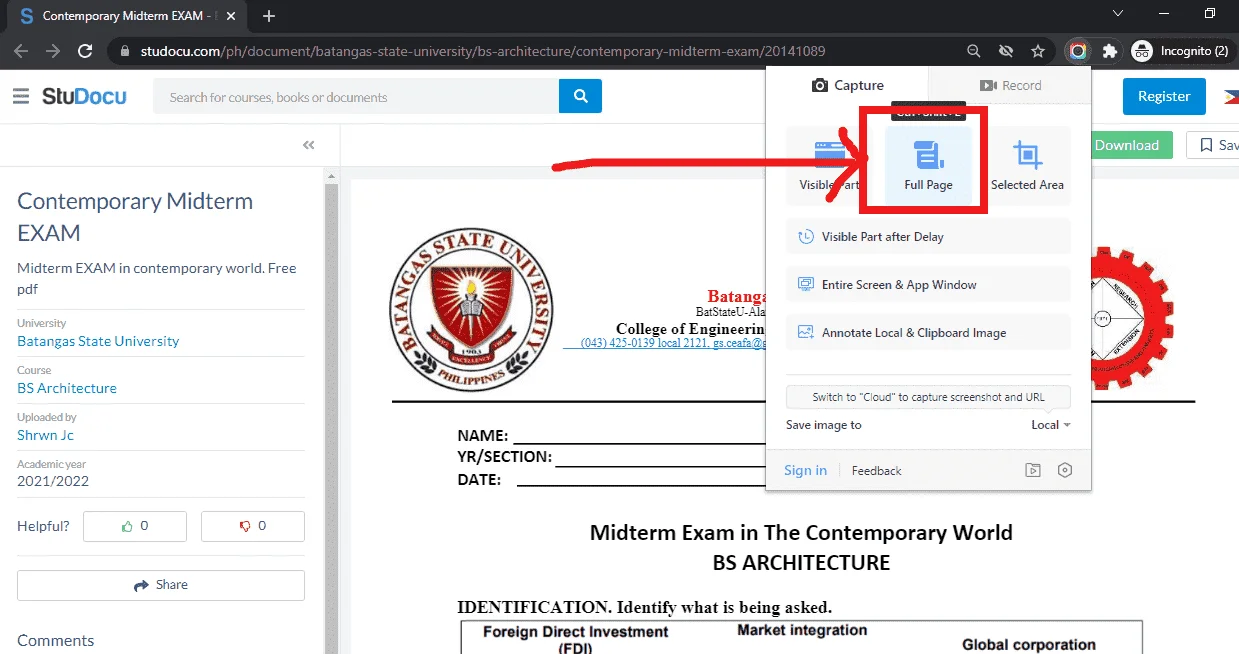This screenshot has width=1239, height=654.
Task: Open the StuDocu hamburger menu
Action: pos(21,96)
